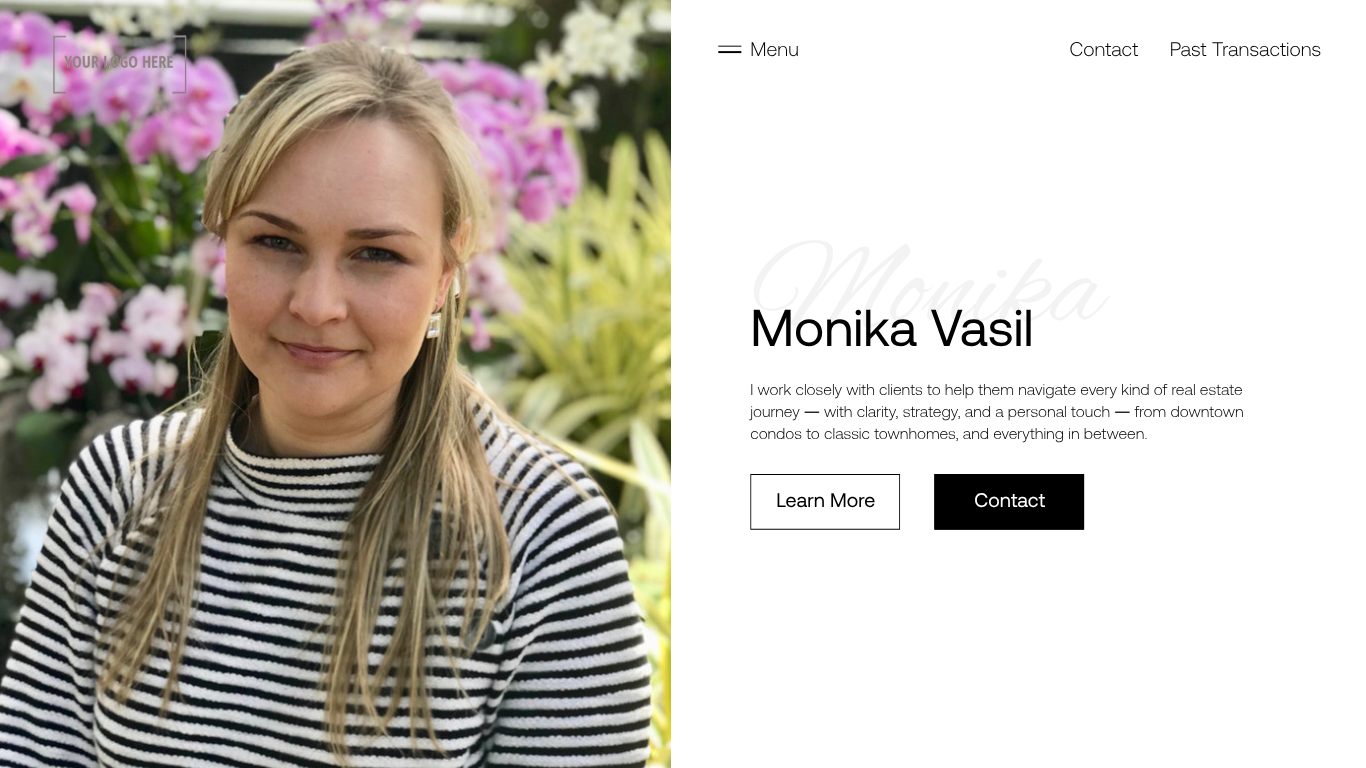The width and height of the screenshot is (1366, 768).
Task: Click the real estate description paragraph
Action: 997,412
